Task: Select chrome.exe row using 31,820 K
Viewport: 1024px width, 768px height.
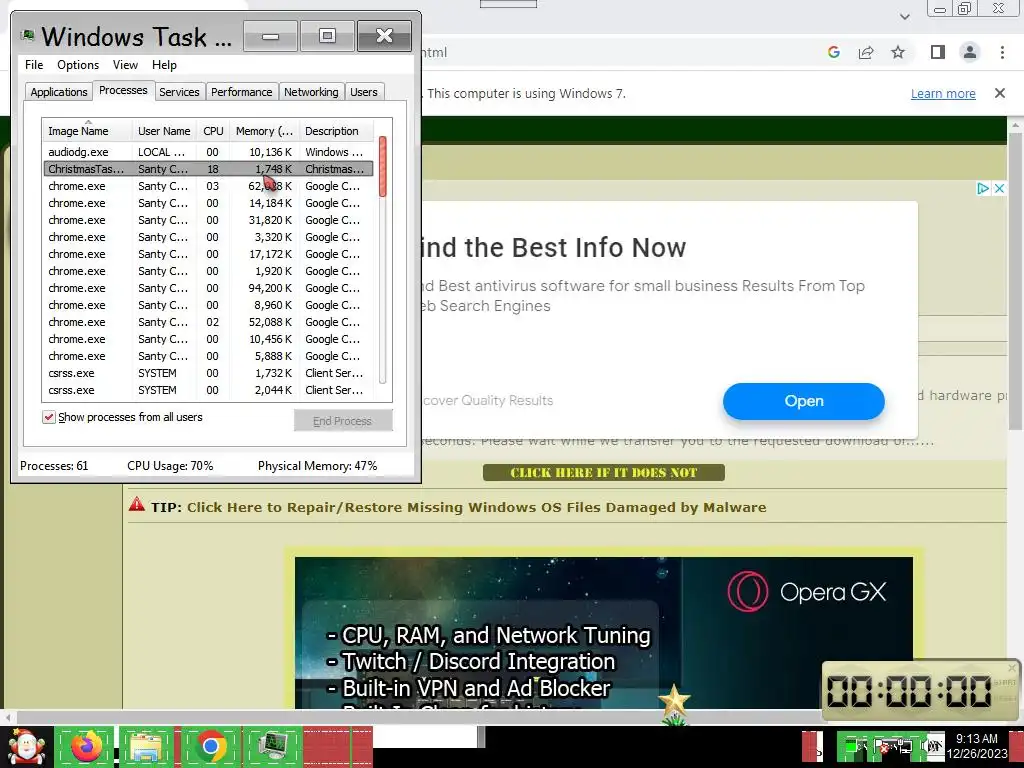Action: point(208,220)
